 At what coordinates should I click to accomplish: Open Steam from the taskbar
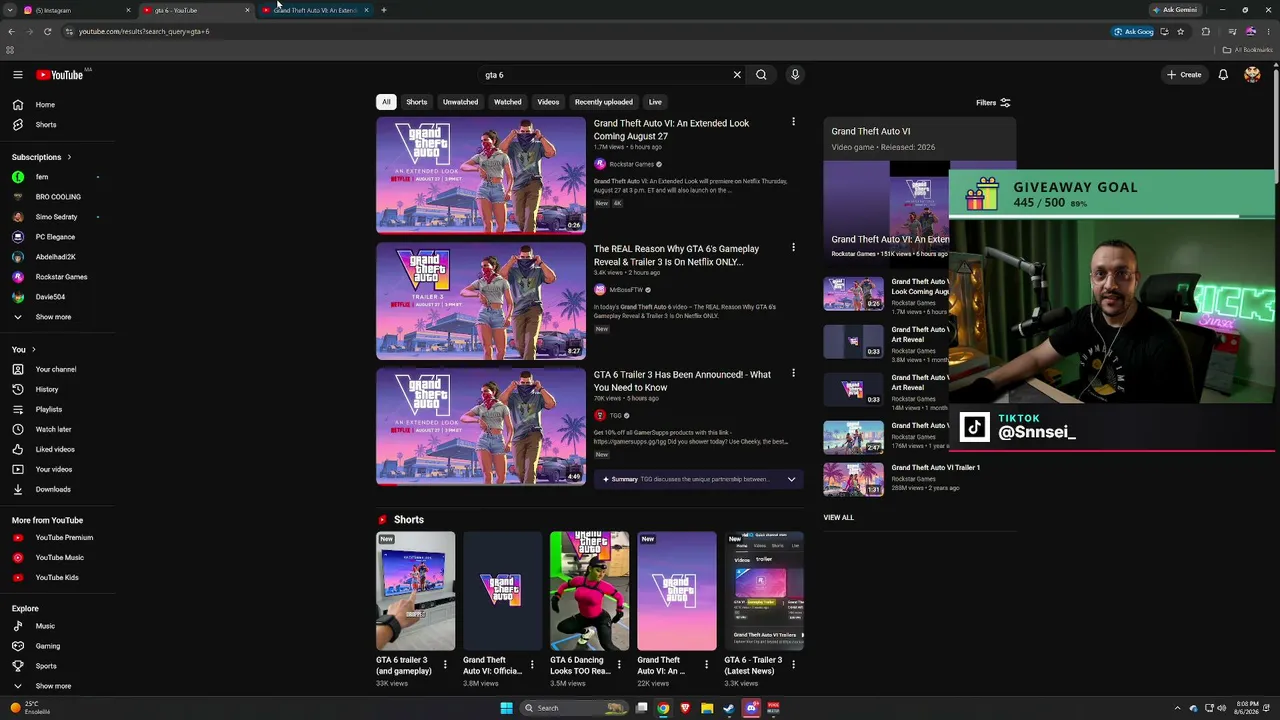pyautogui.click(x=729, y=708)
